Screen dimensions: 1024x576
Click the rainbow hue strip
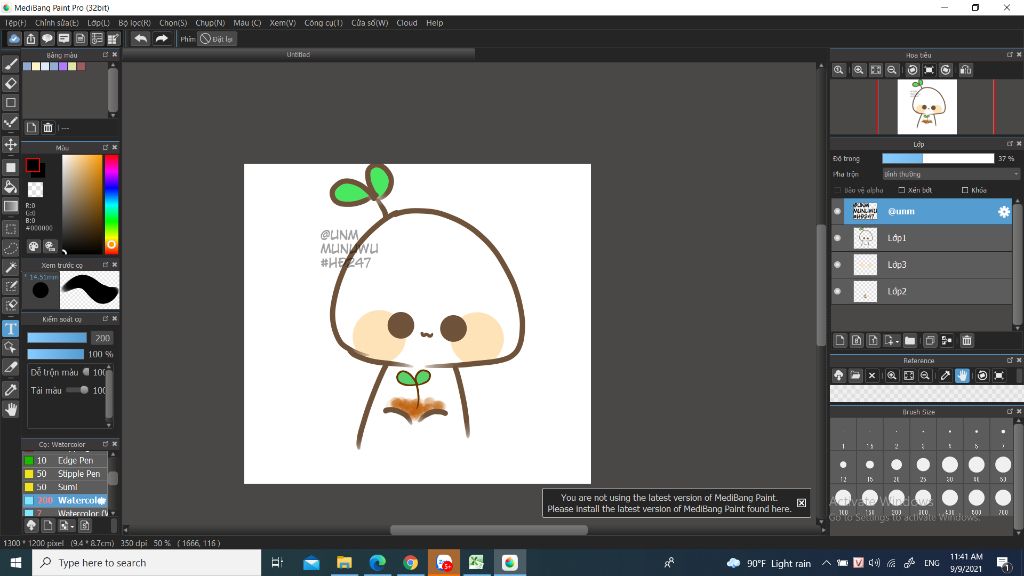111,204
